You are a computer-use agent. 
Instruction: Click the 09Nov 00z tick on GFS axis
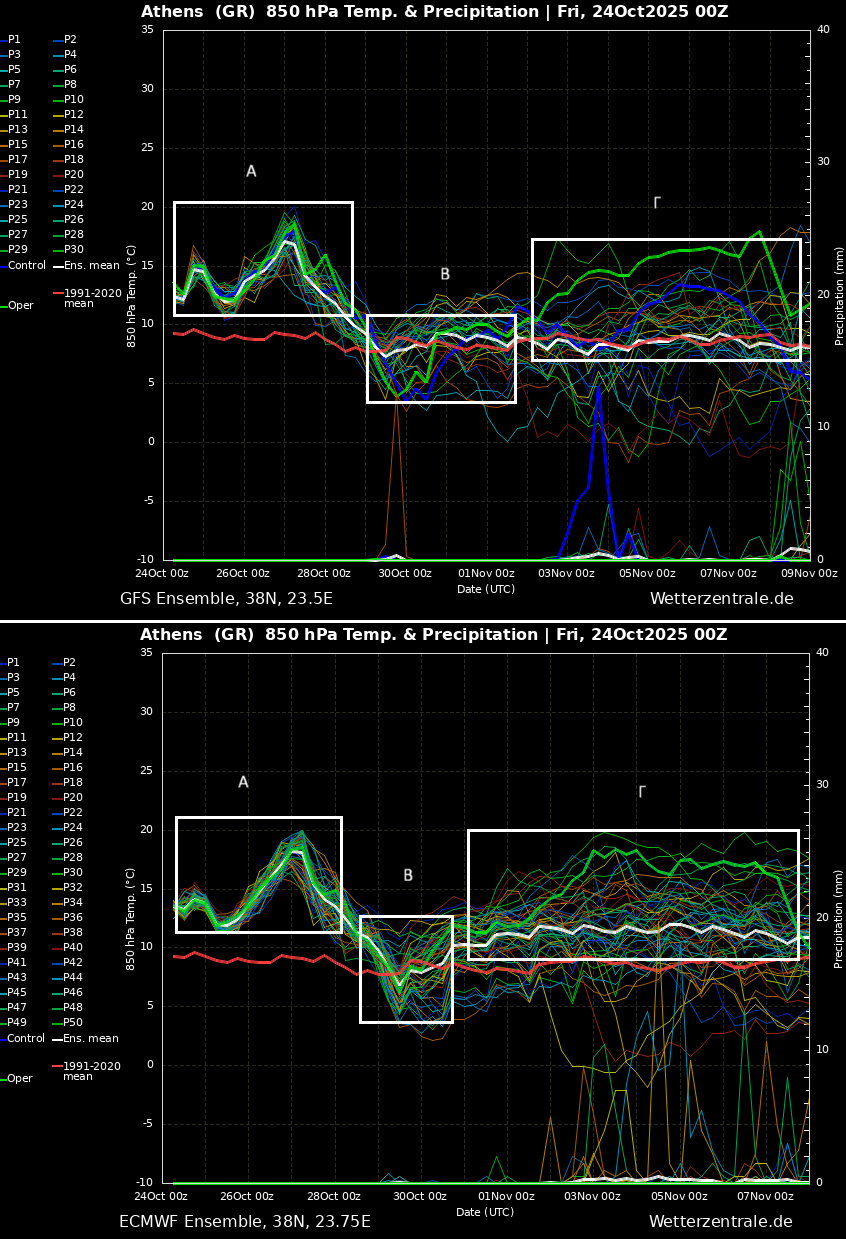tap(809, 574)
